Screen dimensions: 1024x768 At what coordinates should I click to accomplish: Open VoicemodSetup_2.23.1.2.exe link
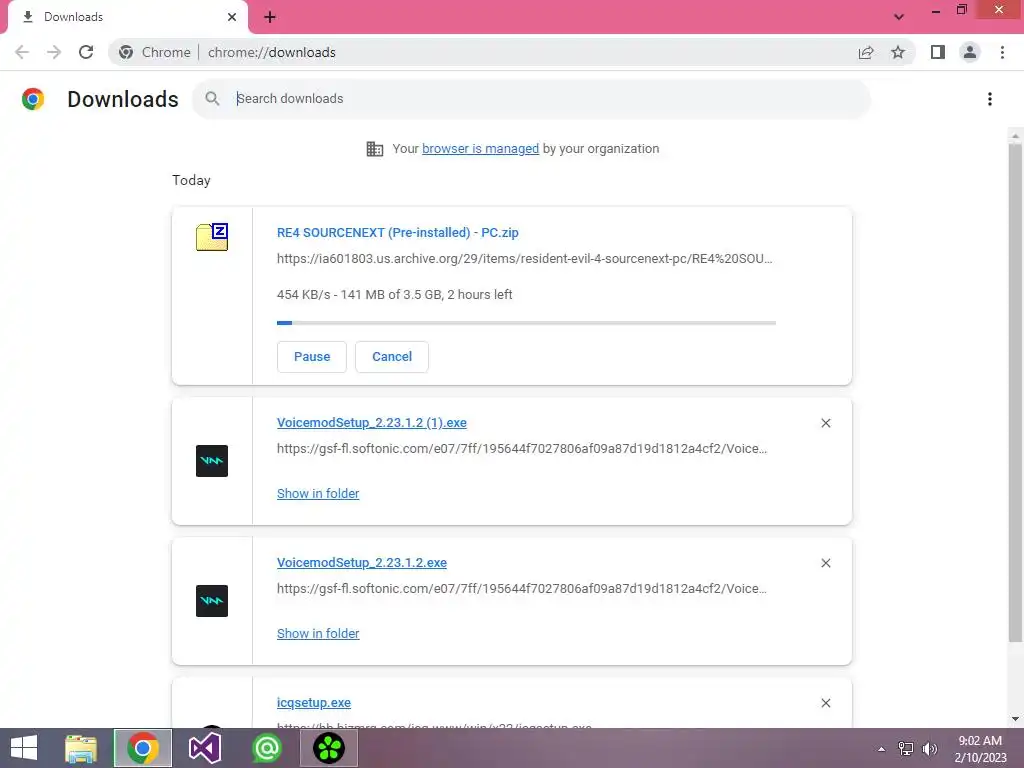click(x=362, y=562)
